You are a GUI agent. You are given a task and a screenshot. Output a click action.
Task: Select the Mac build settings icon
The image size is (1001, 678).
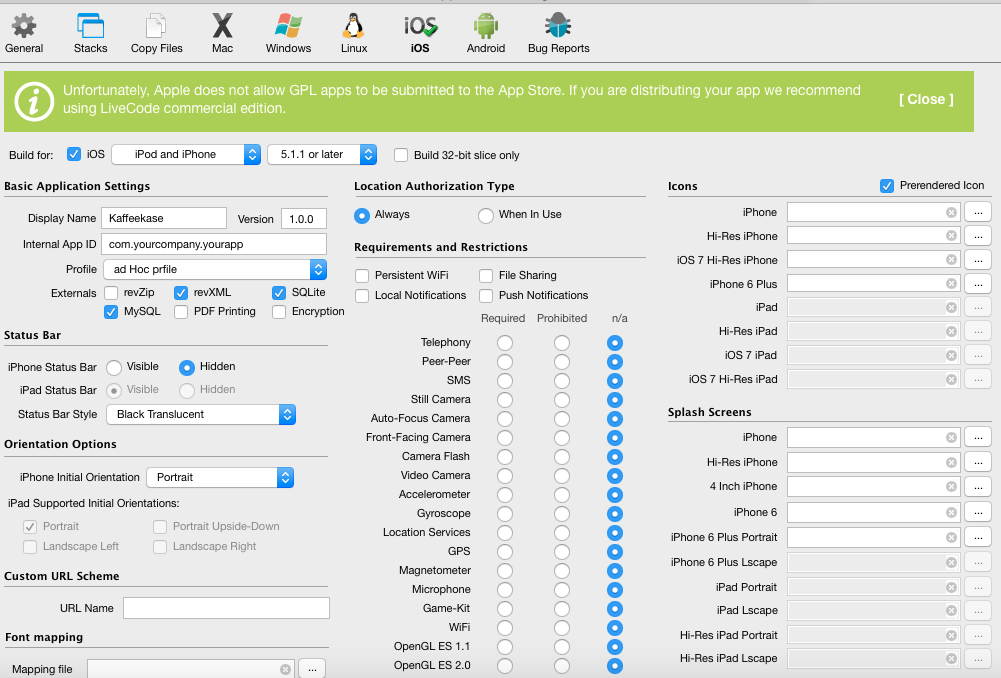pyautogui.click(x=223, y=32)
